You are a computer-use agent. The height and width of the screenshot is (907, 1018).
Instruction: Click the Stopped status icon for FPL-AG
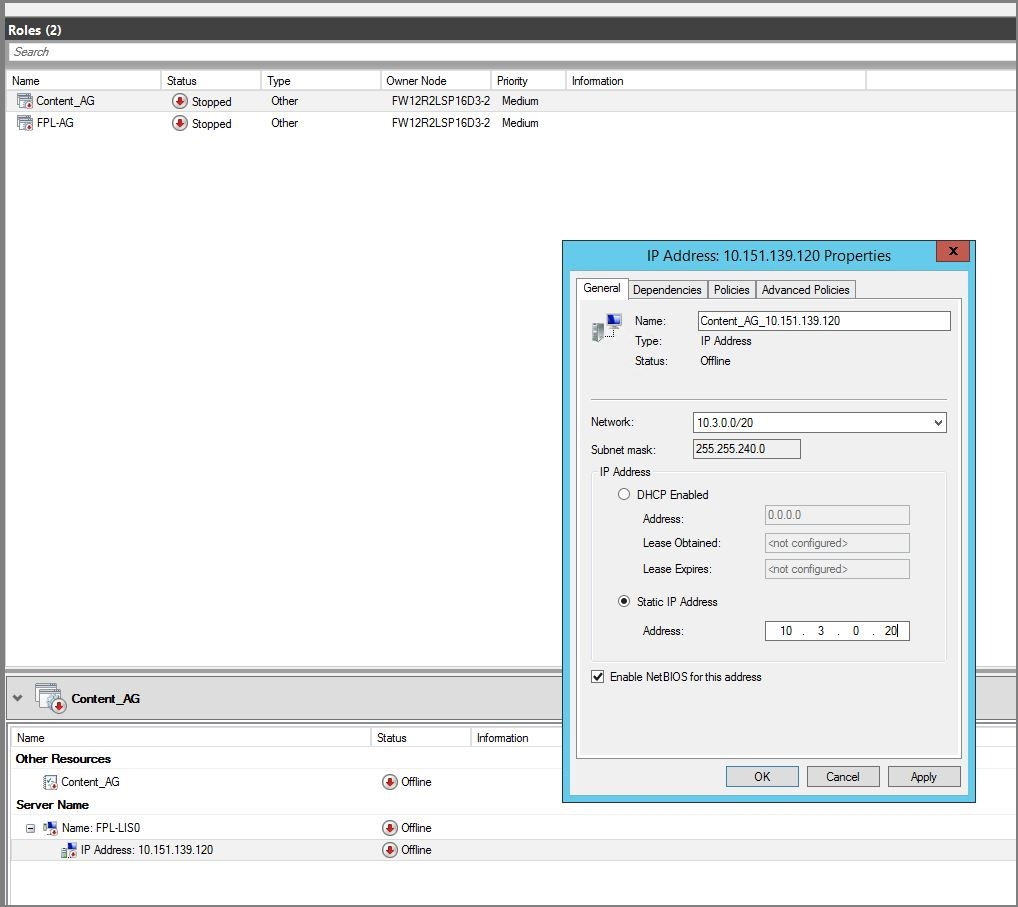(180, 123)
